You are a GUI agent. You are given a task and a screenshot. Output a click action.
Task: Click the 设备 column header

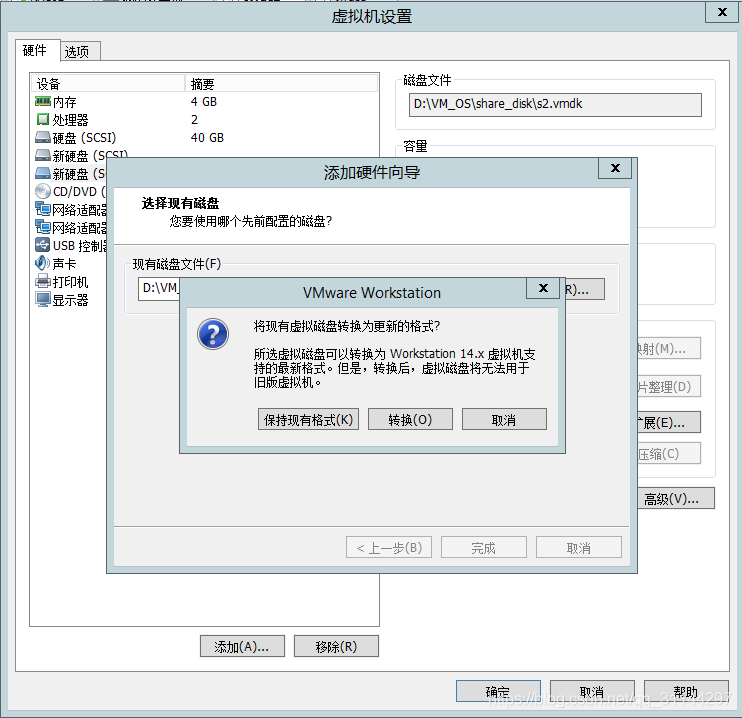coord(108,83)
